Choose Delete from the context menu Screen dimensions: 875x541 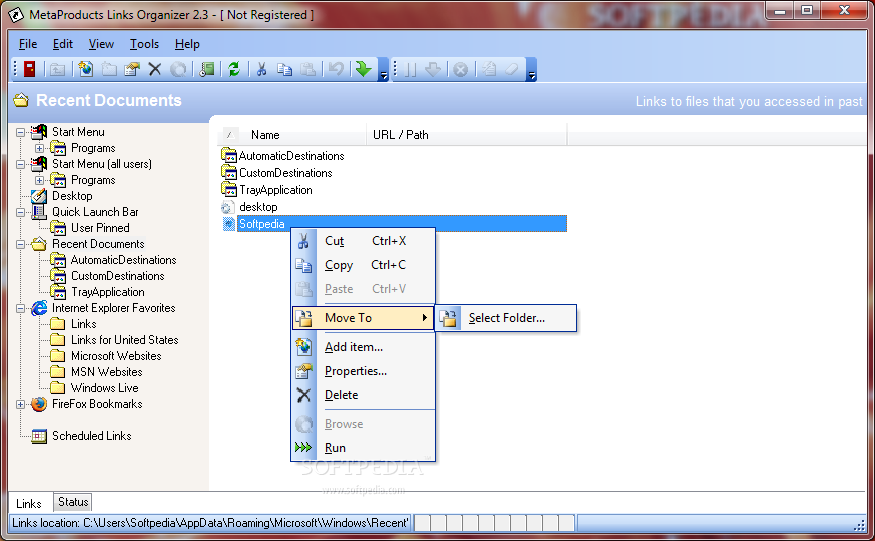[363, 395]
